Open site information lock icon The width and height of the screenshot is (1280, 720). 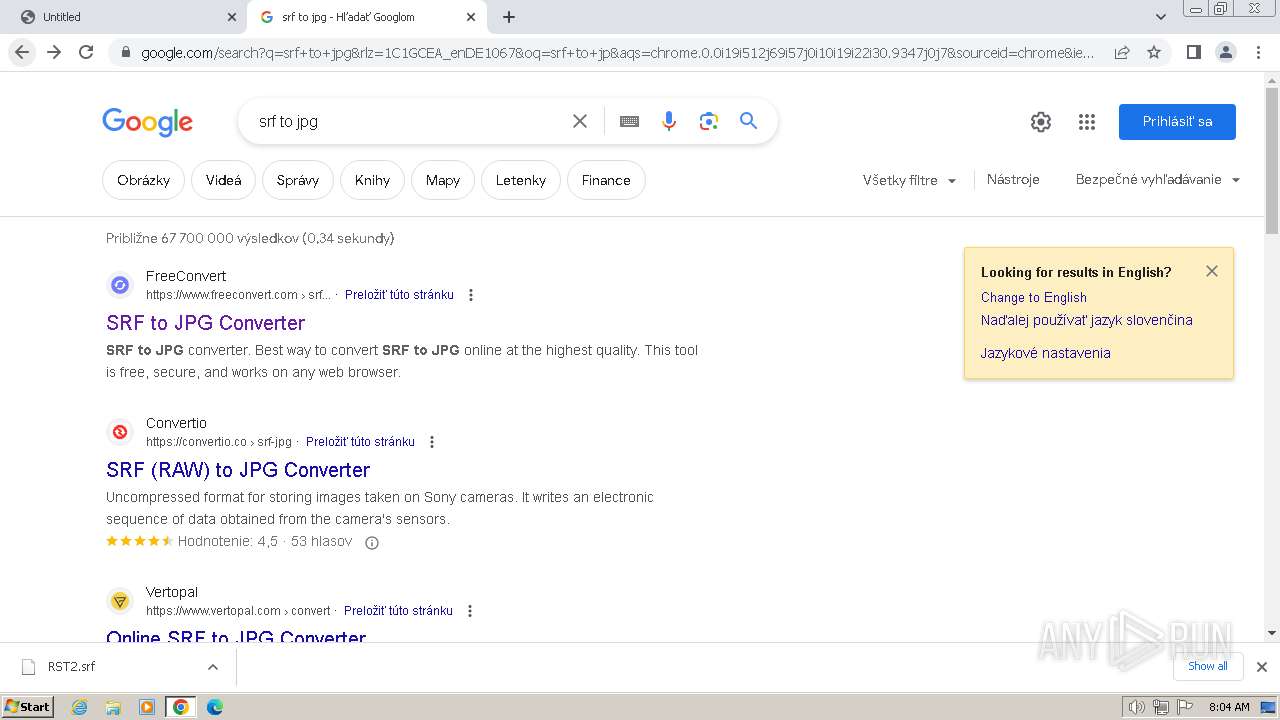pyautogui.click(x=125, y=53)
